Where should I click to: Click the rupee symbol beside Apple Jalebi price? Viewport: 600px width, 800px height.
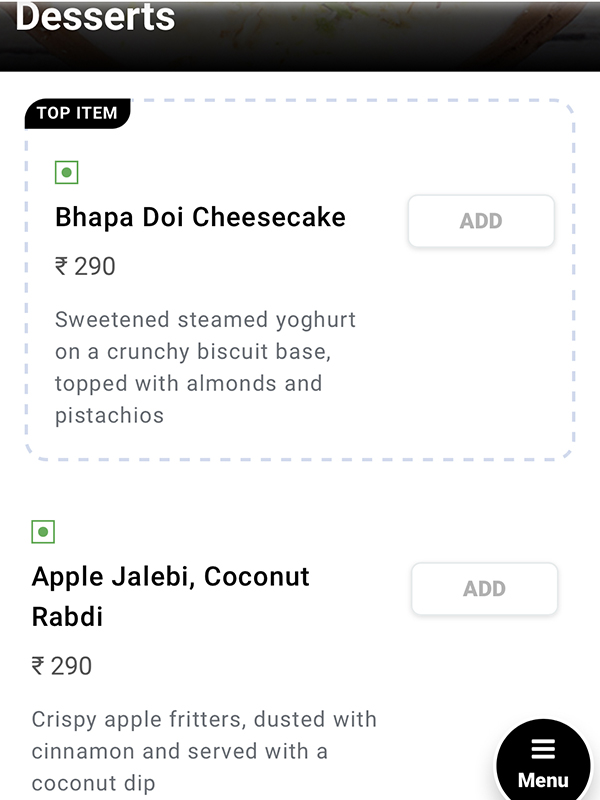[x=39, y=666]
